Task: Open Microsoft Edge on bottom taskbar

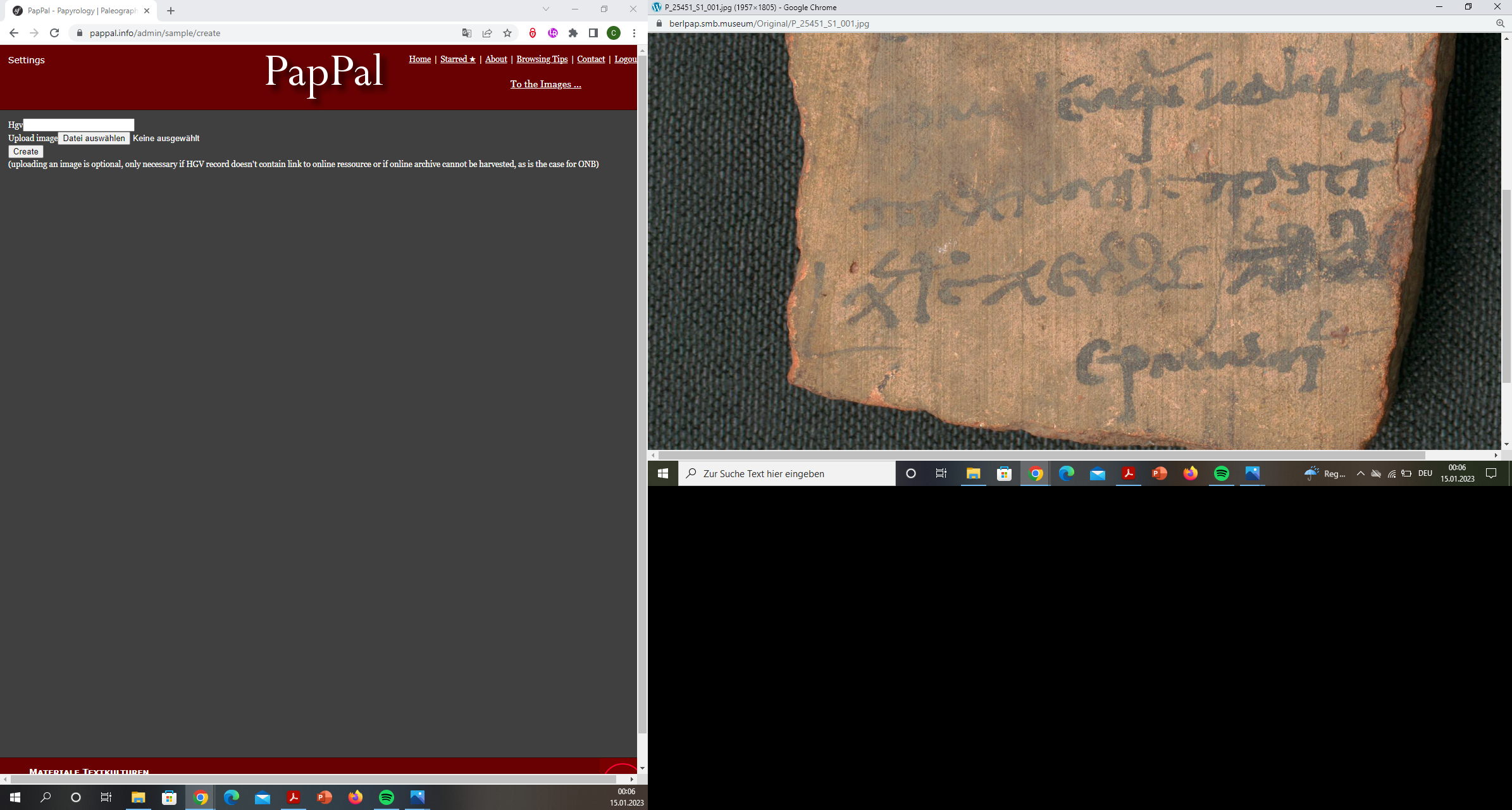Action: [232, 797]
